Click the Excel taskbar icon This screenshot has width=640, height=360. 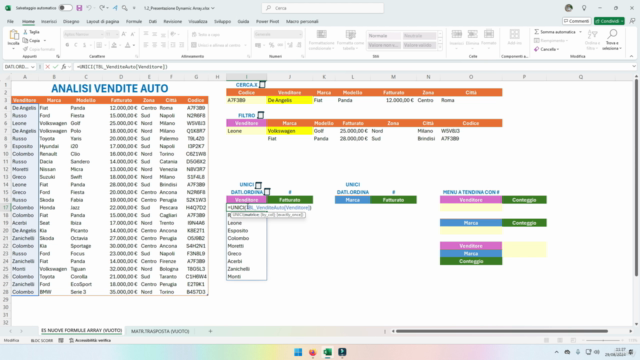tap(327, 352)
